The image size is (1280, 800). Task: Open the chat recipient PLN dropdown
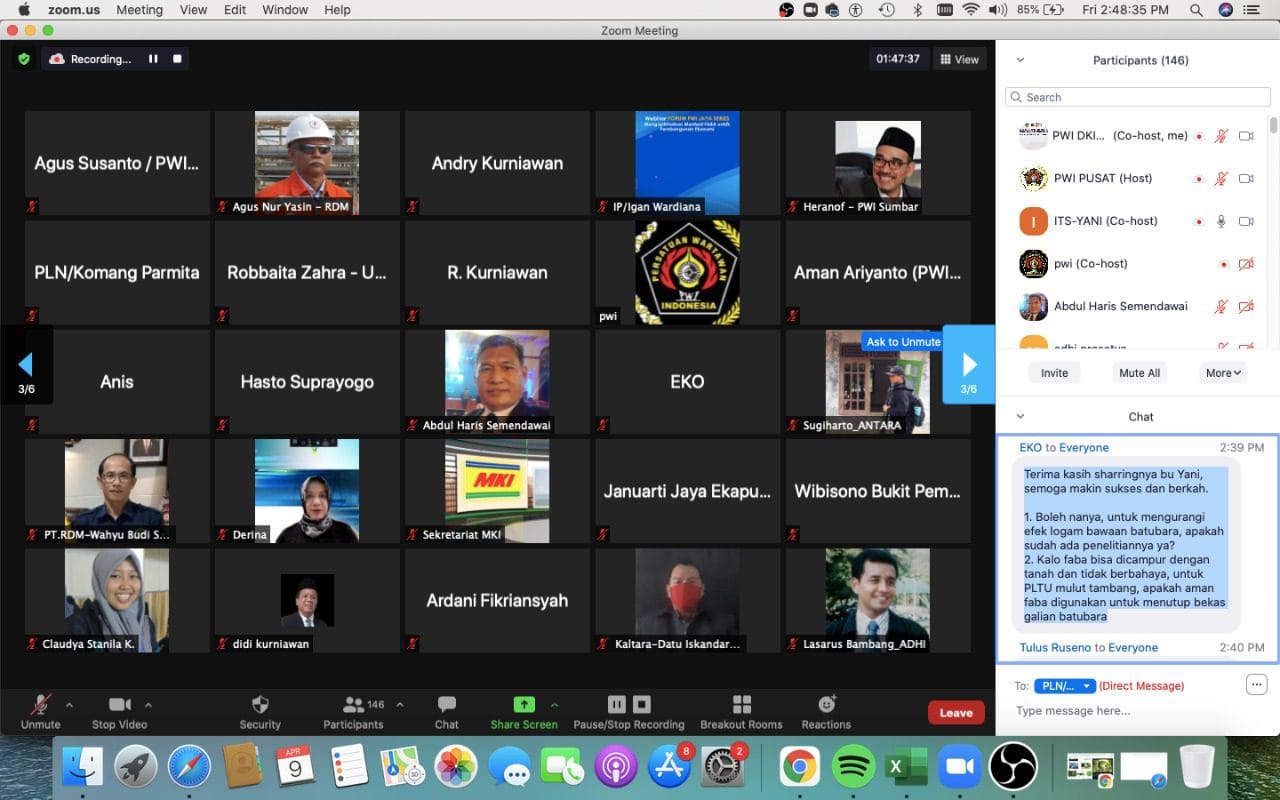(1064, 686)
